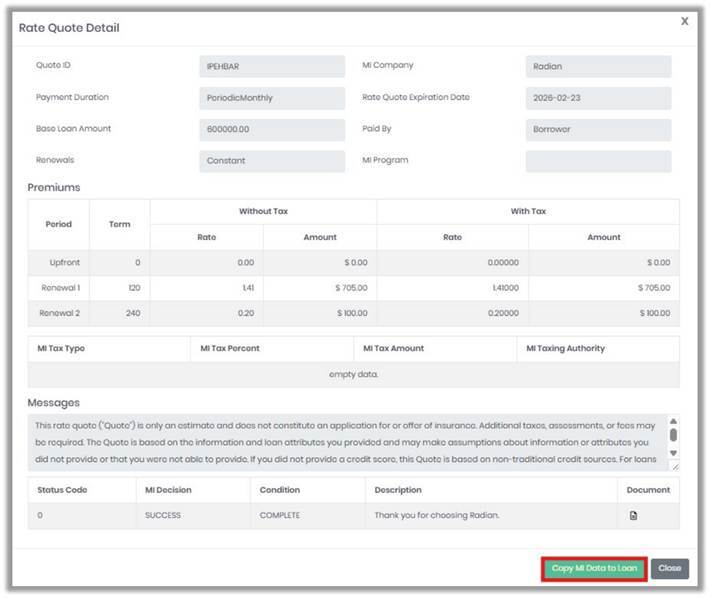Click the without-tax rate 1.41
The width and height of the screenshot is (710, 598).
[248, 288]
